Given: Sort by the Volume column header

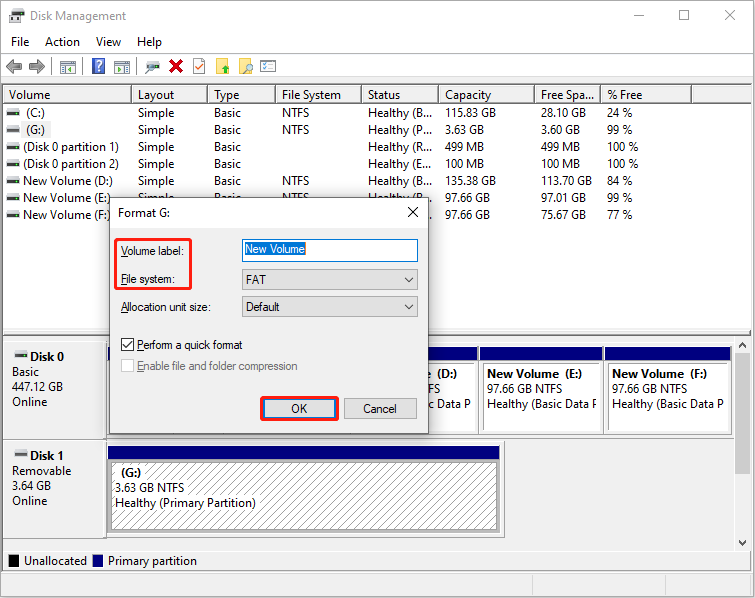Looking at the screenshot, I should point(67,95).
